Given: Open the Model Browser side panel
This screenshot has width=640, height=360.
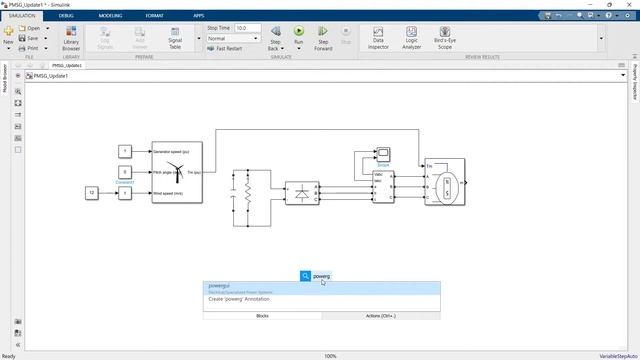Looking at the screenshot, I should click(5, 78).
